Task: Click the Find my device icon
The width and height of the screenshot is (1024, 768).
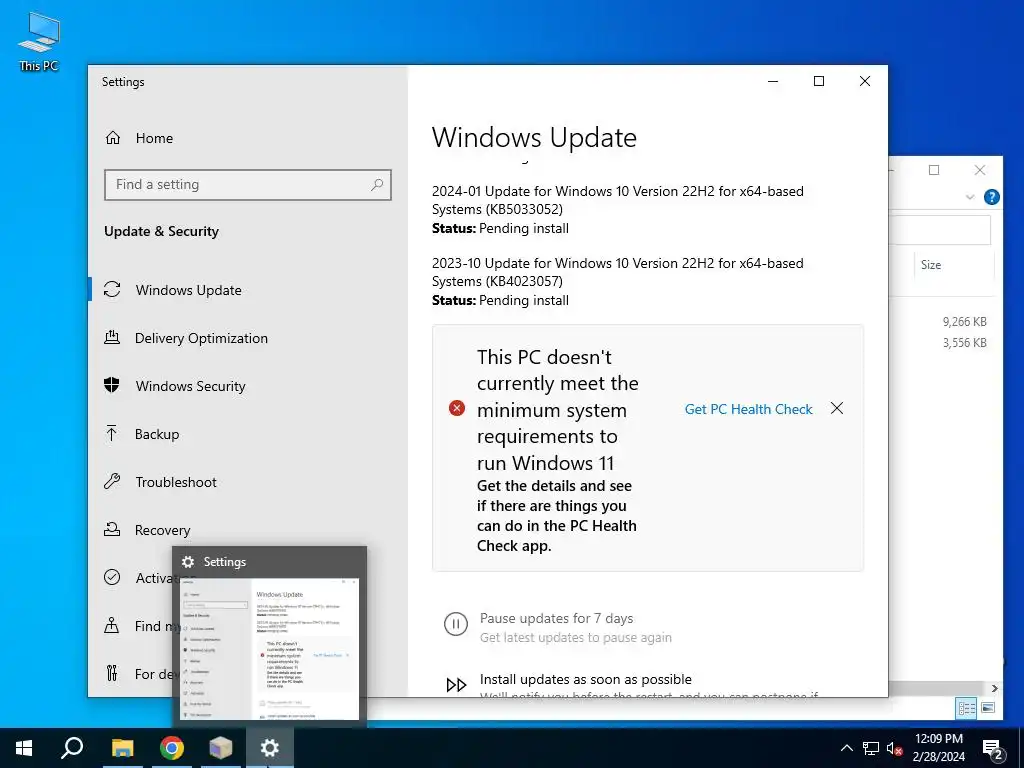Action: click(x=112, y=626)
